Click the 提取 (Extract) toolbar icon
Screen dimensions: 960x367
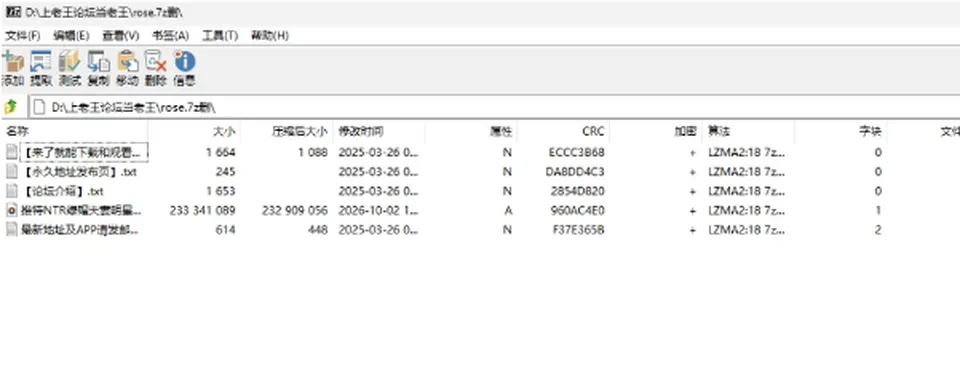(41, 61)
